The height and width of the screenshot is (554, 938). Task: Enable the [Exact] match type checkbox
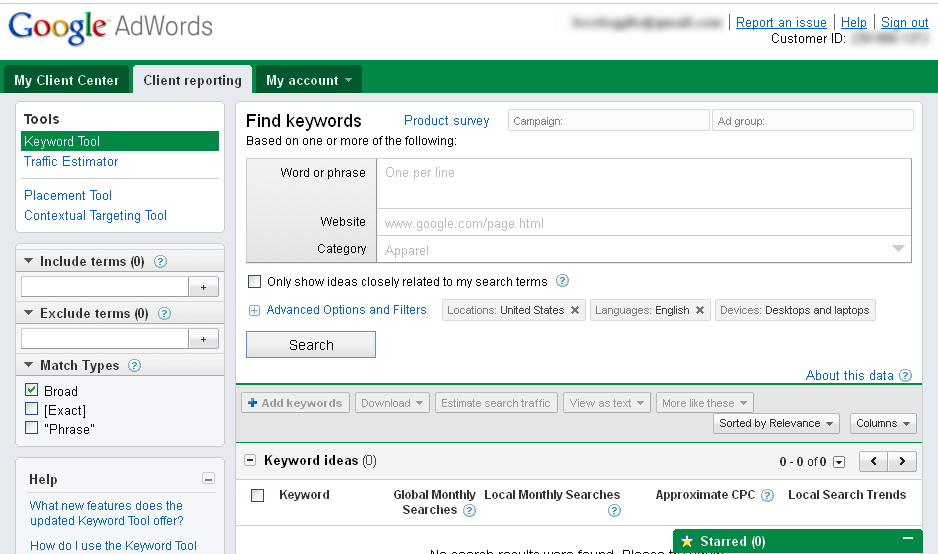click(x=32, y=409)
